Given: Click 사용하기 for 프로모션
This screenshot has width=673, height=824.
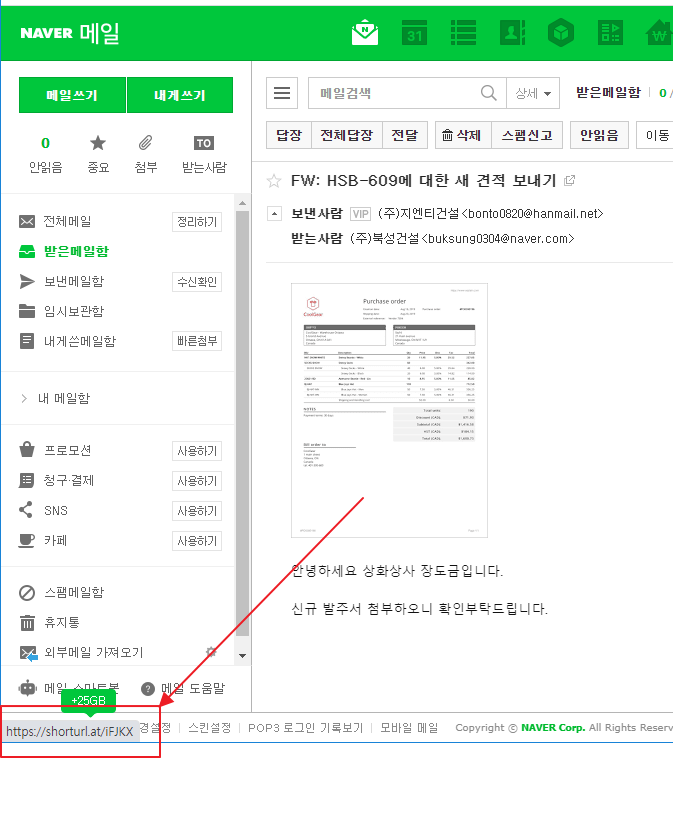Looking at the screenshot, I should pos(197,451).
